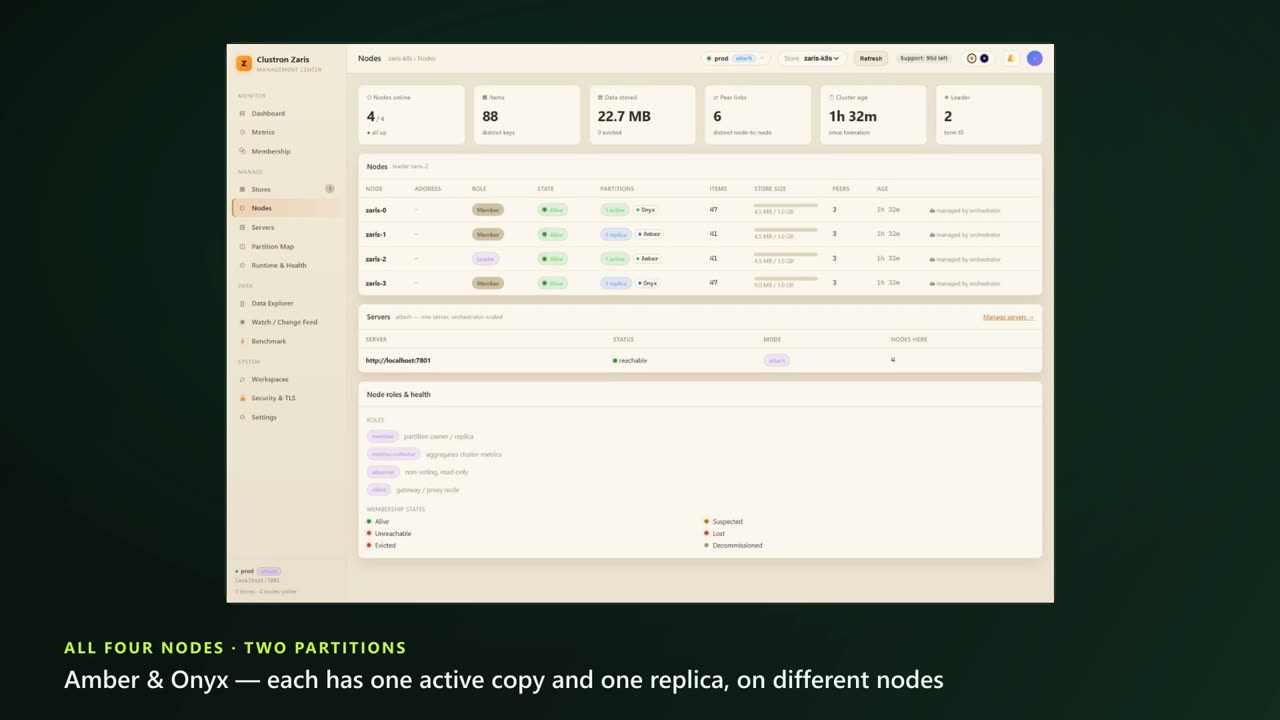Click the Metrics icon in the sidebar
The width and height of the screenshot is (1280, 720).
tap(242, 132)
